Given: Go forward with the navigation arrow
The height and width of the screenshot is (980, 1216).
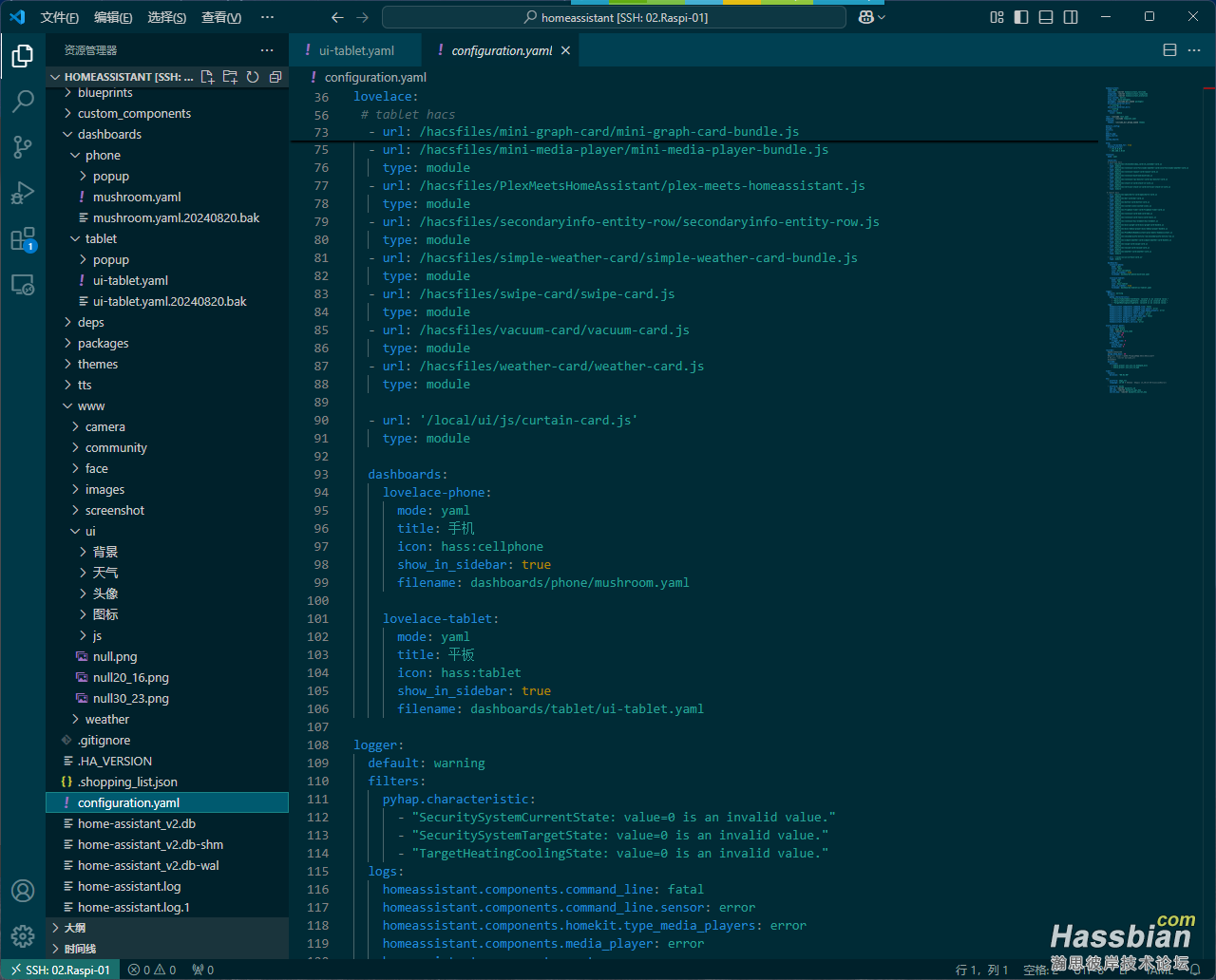Looking at the screenshot, I should coord(362,17).
